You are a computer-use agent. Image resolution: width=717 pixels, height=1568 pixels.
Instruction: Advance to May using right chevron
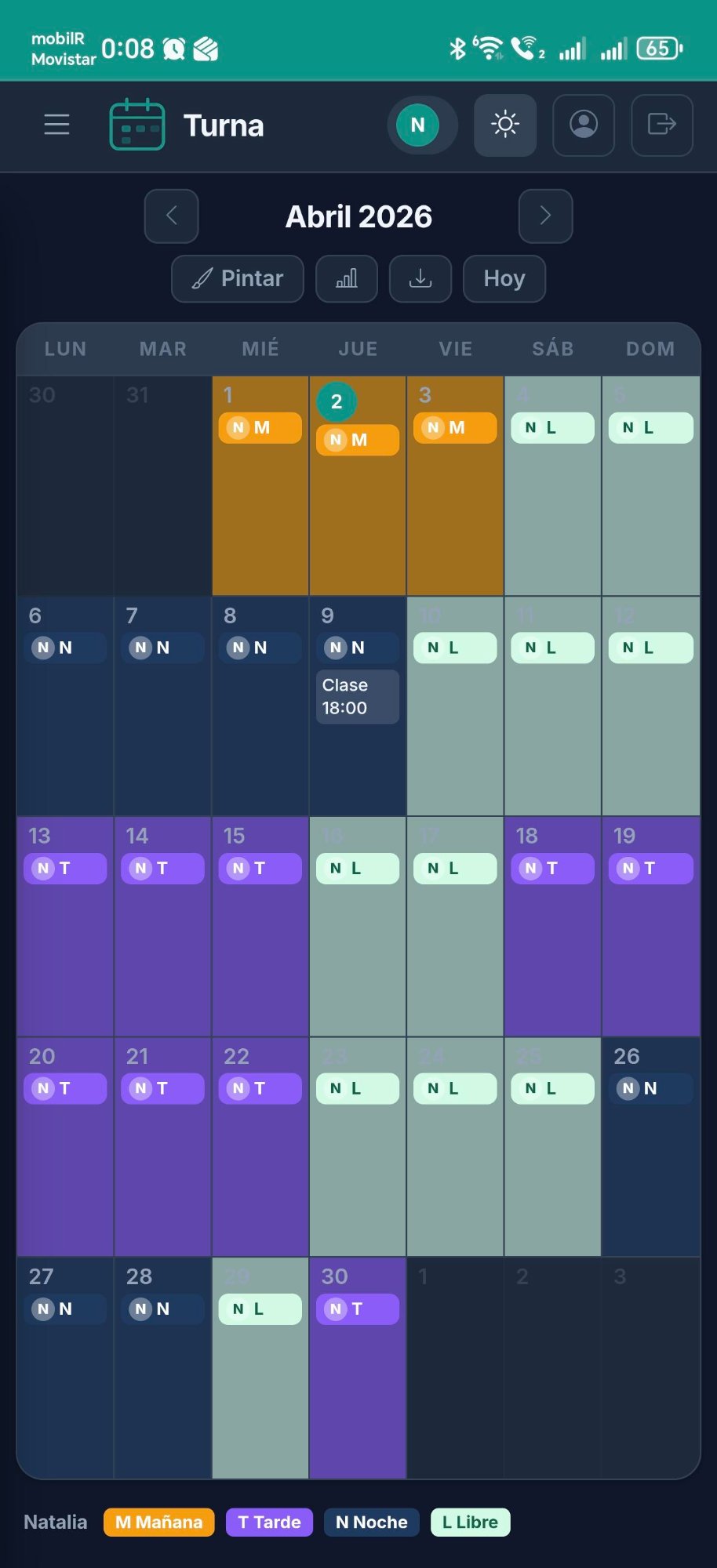545,216
